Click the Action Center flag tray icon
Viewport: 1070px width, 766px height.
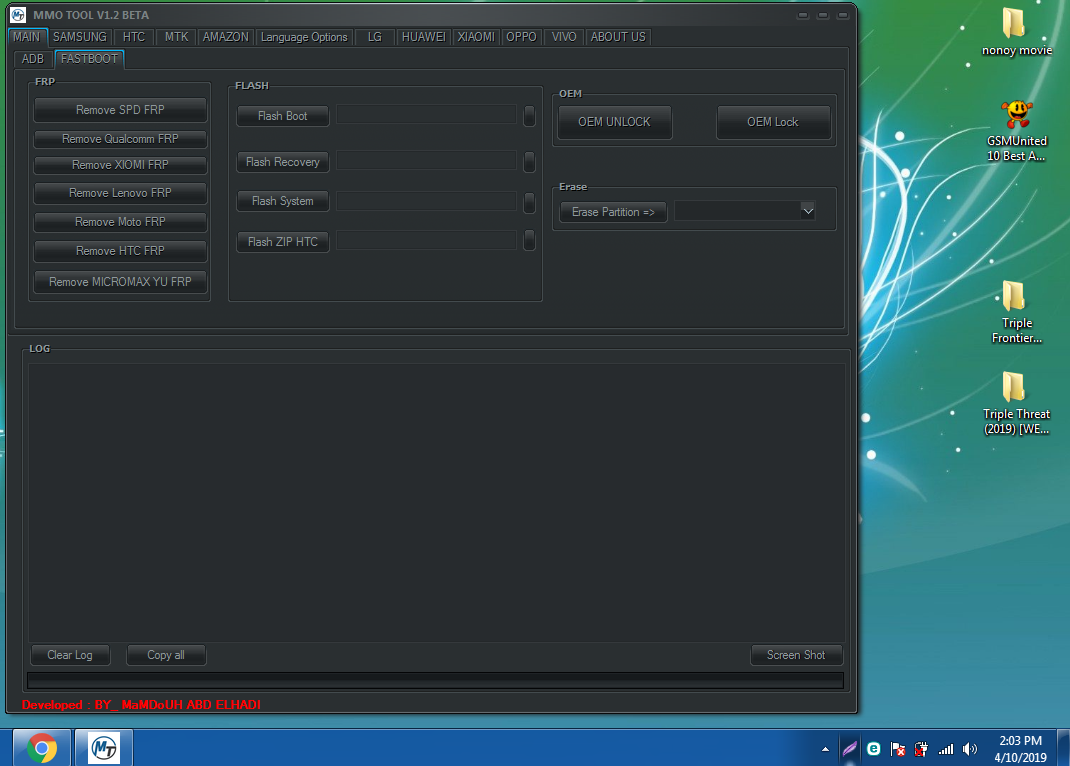(x=898, y=749)
